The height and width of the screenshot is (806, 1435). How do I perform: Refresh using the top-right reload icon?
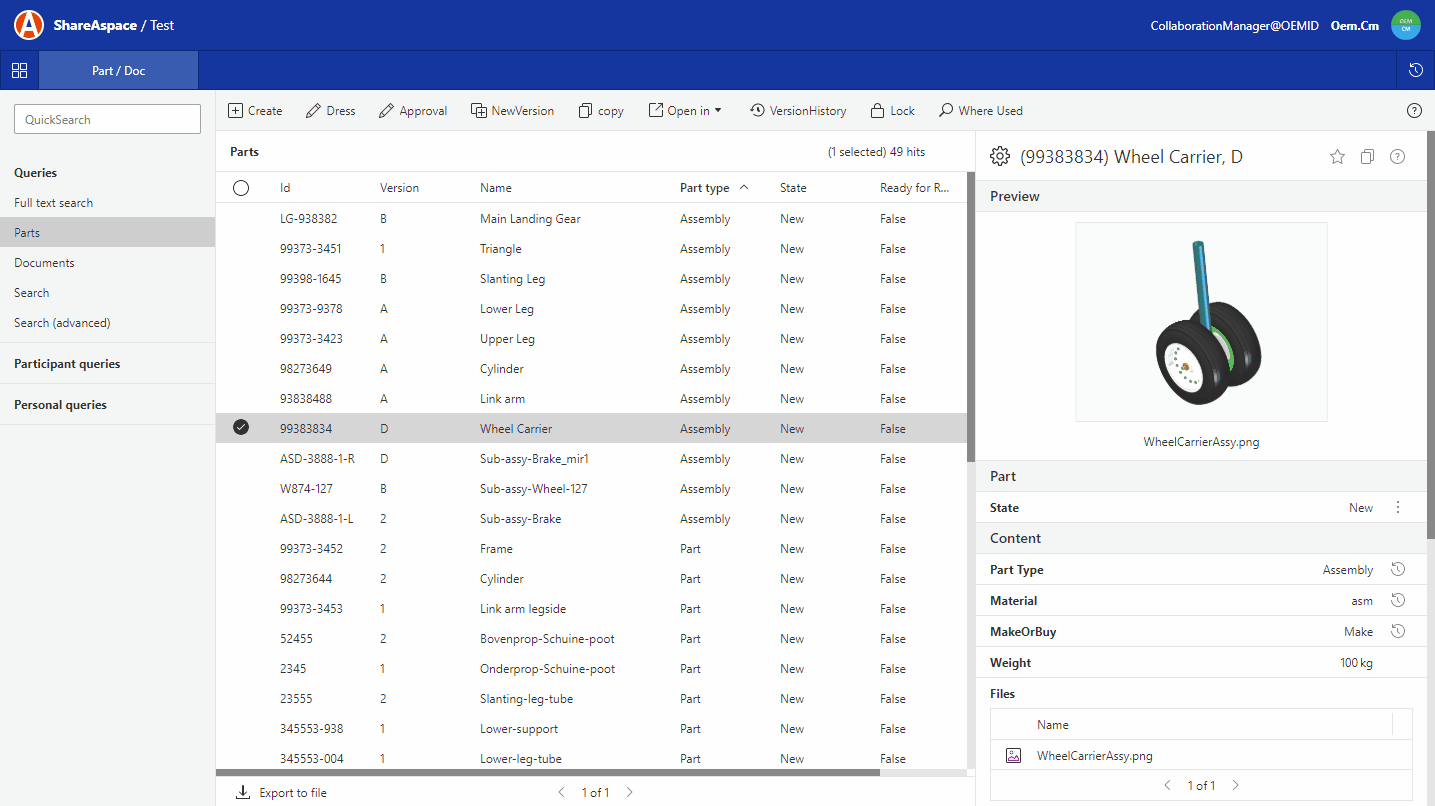click(x=1417, y=70)
